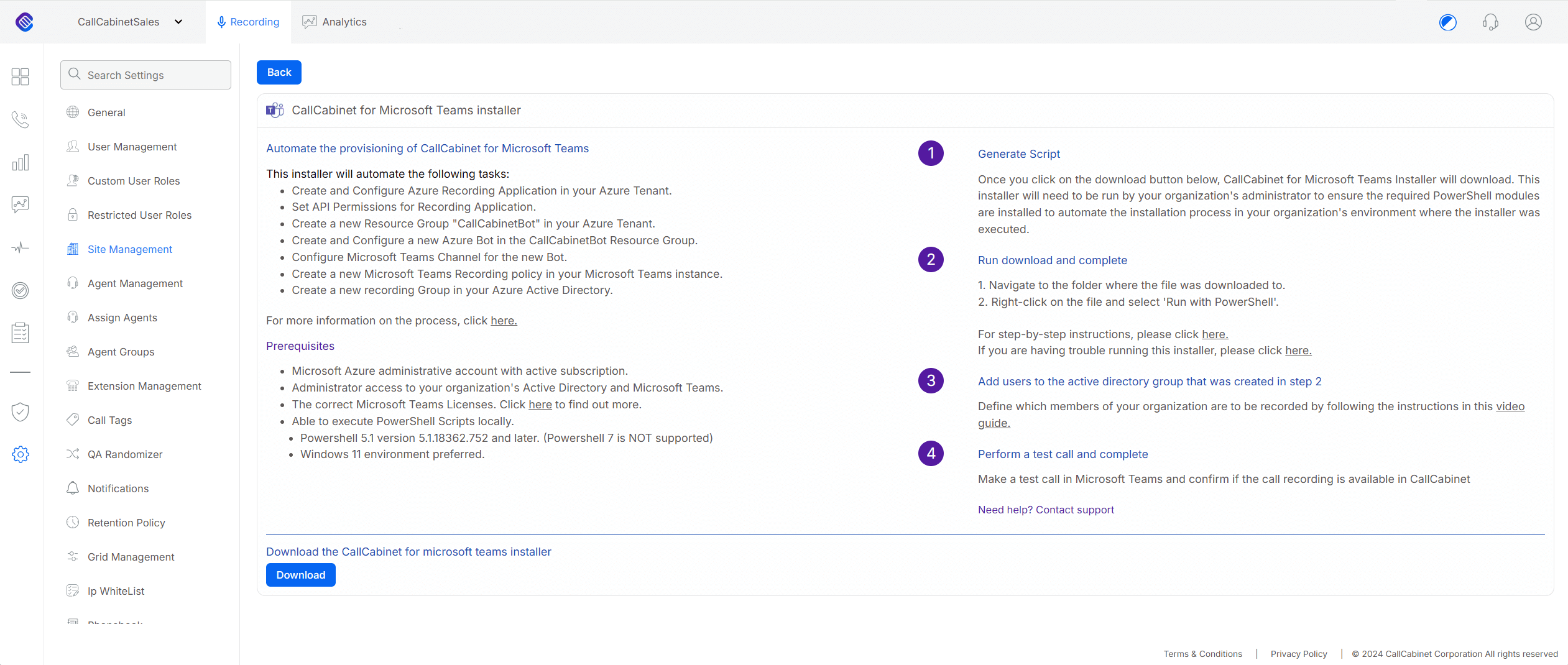The width and height of the screenshot is (1568, 665).
Task: Open the dashboard grid icon in sidebar
Action: 21,76
